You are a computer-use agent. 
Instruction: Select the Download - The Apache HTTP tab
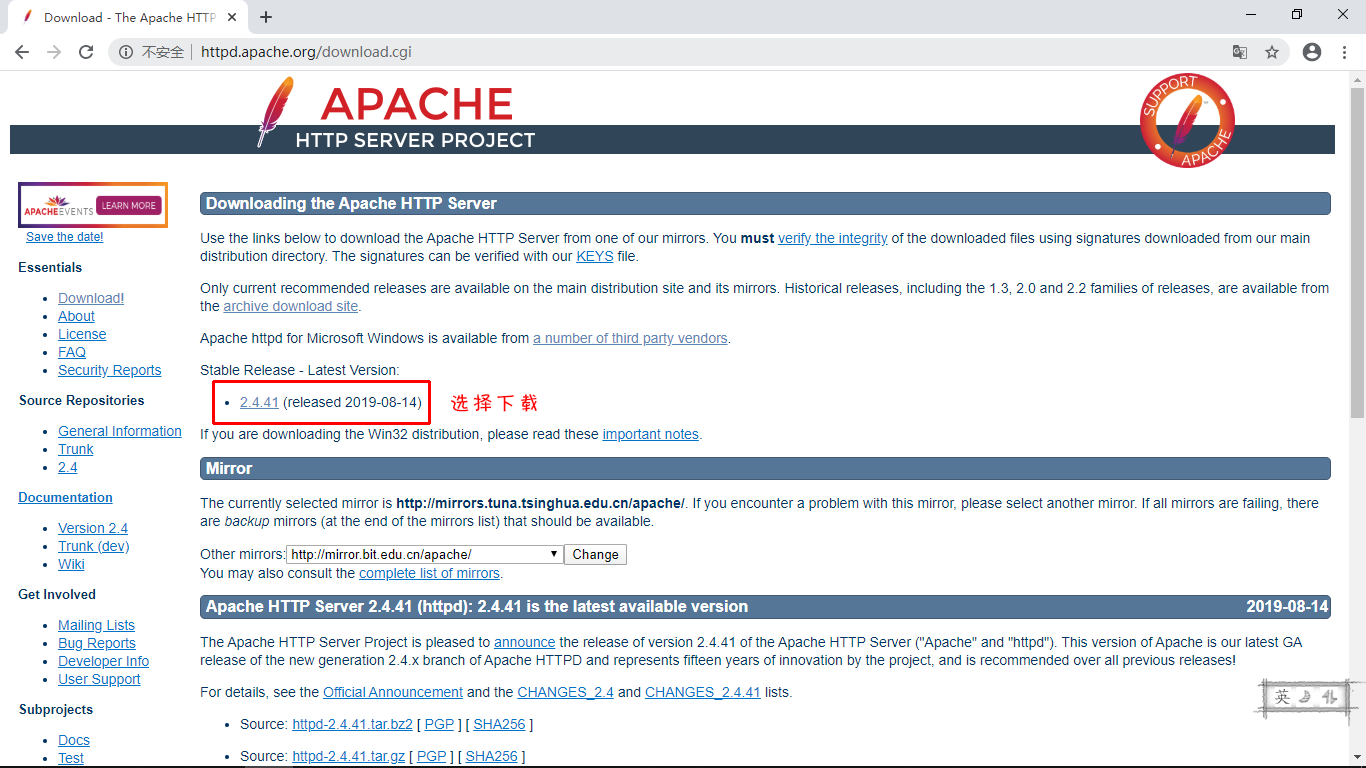click(x=128, y=17)
